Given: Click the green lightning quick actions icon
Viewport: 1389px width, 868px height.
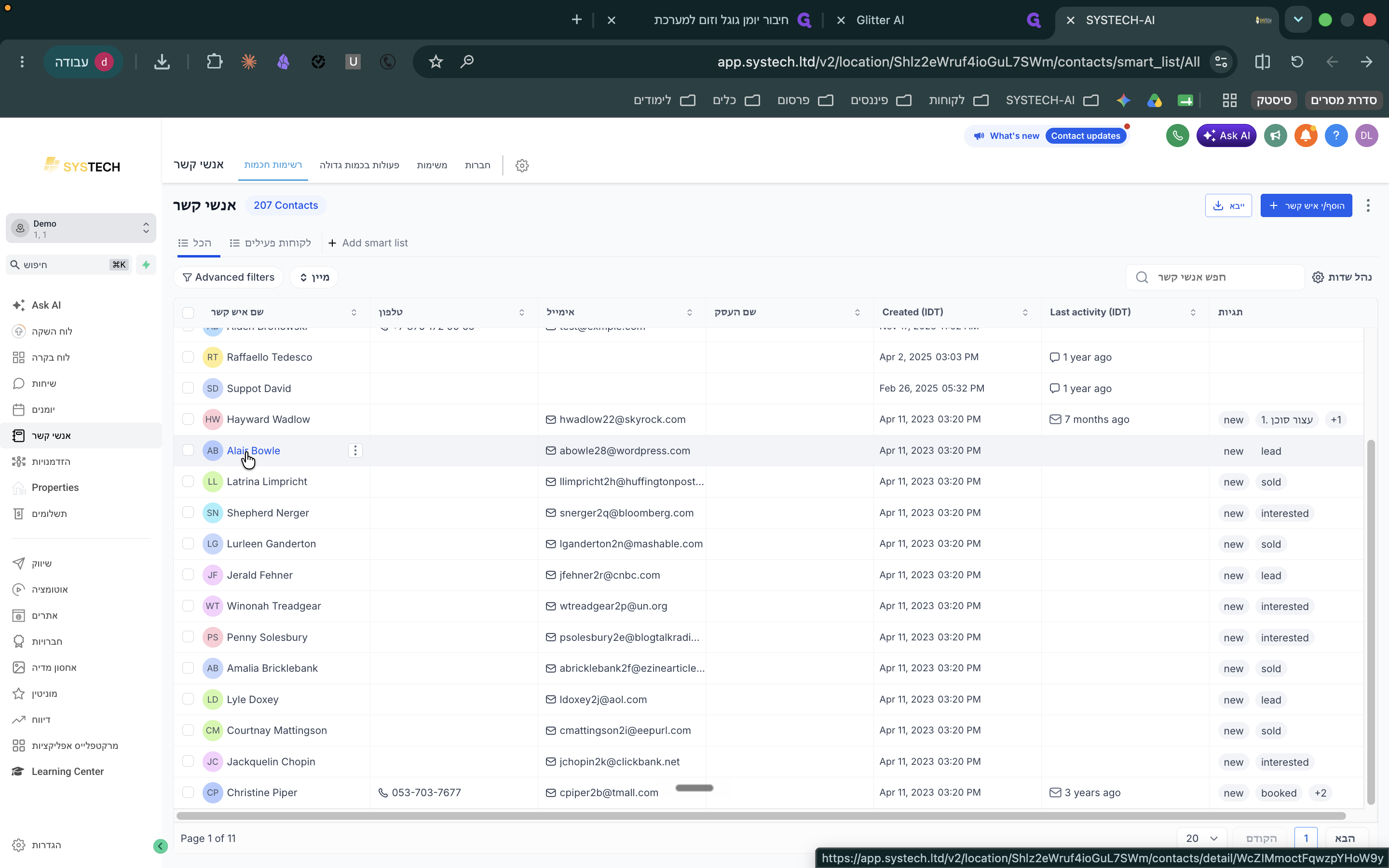Looking at the screenshot, I should click(x=146, y=265).
